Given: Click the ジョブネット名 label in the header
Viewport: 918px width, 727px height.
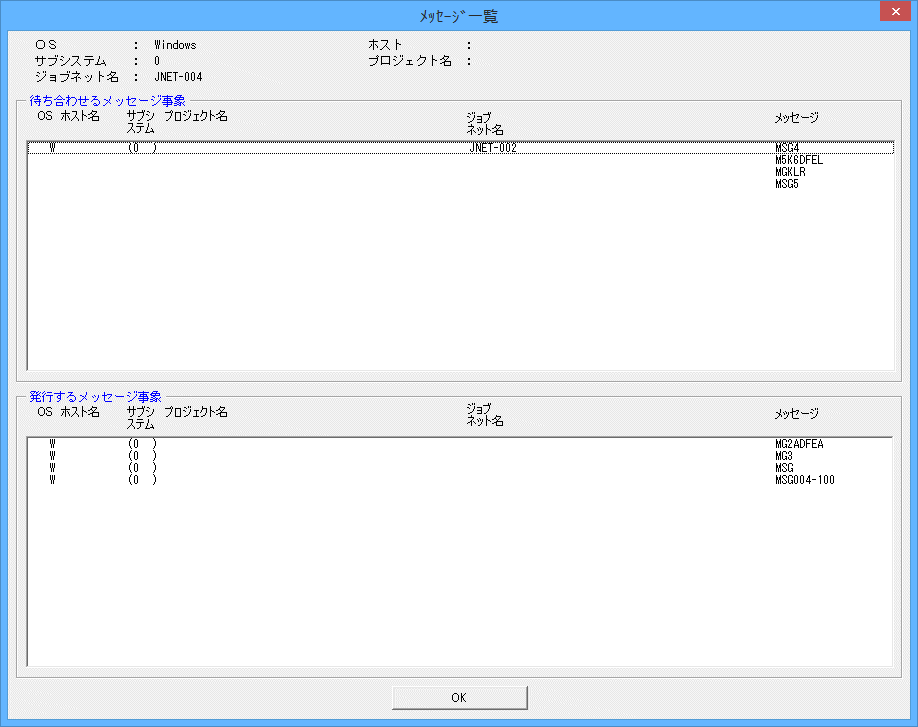Looking at the screenshot, I should point(77,77).
